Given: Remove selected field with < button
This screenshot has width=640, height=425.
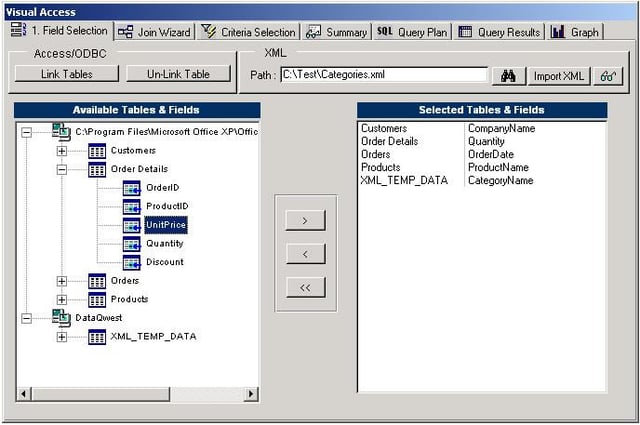Looking at the screenshot, I should [305, 254].
